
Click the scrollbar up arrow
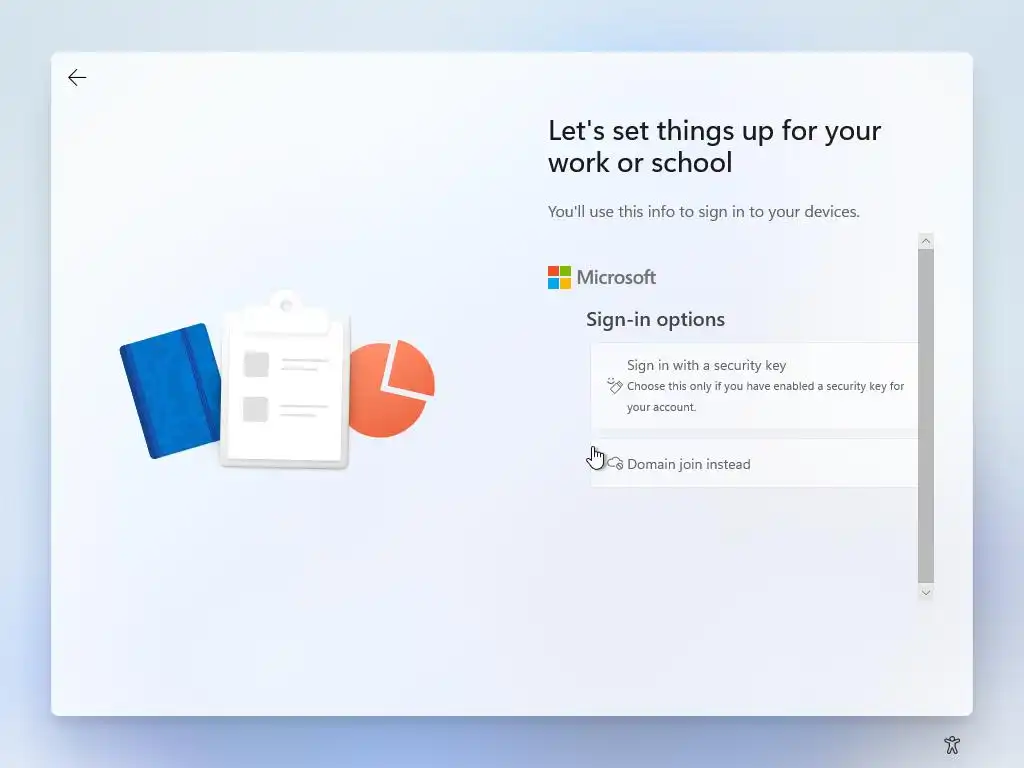[925, 241]
